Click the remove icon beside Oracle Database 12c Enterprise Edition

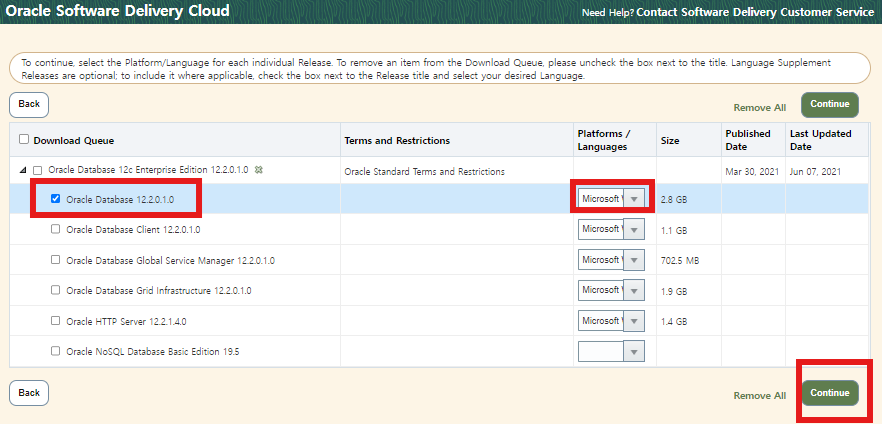coord(258,170)
